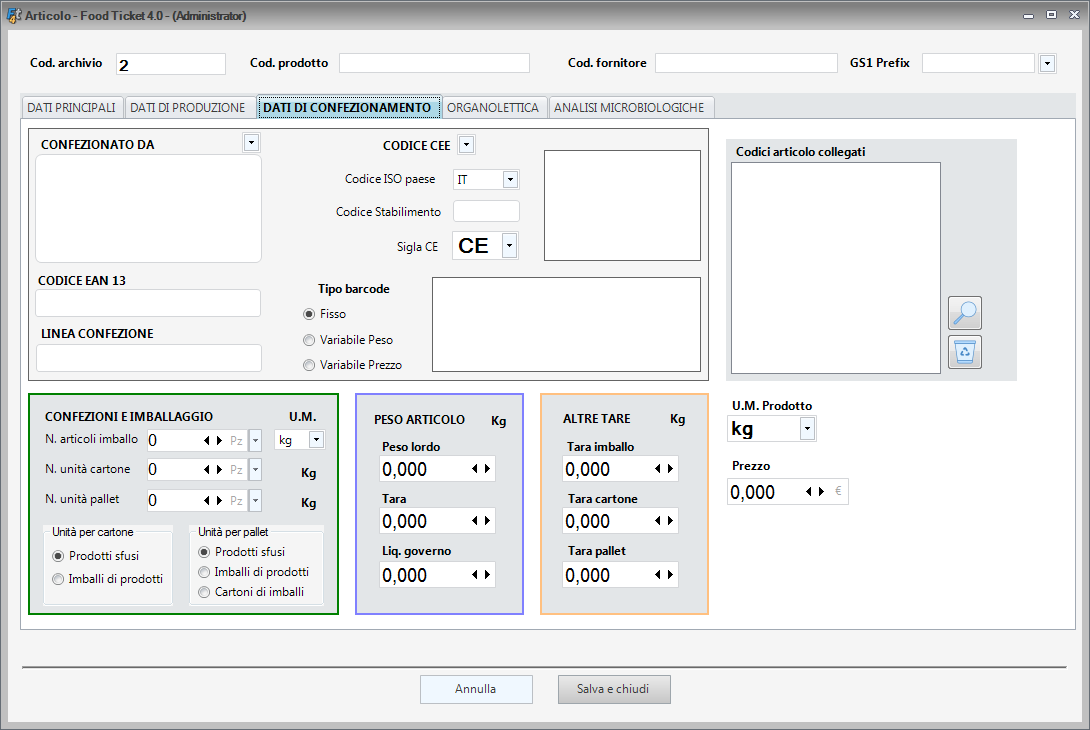Open the CODICE CEE dropdown arrow
1090x730 pixels.
click(466, 144)
